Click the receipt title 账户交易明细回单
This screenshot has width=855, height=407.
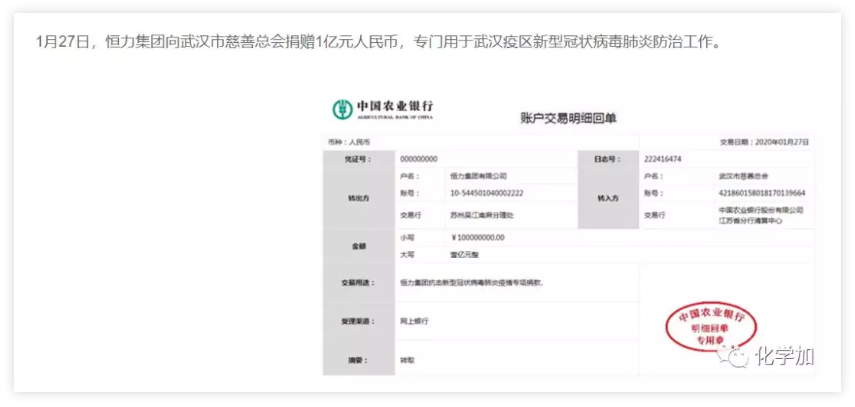coord(568,118)
